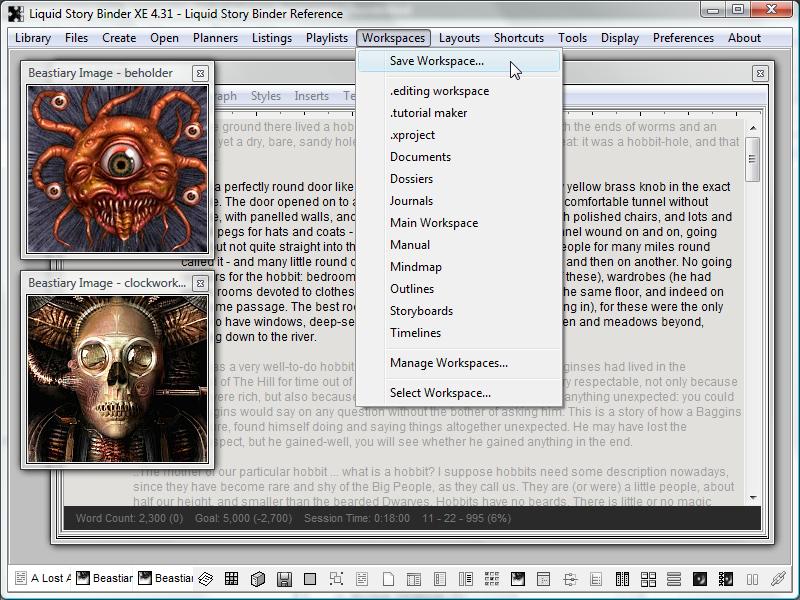Click the stacked layers icon in bottom toolbar
The width and height of the screenshot is (800, 600).
point(206,578)
